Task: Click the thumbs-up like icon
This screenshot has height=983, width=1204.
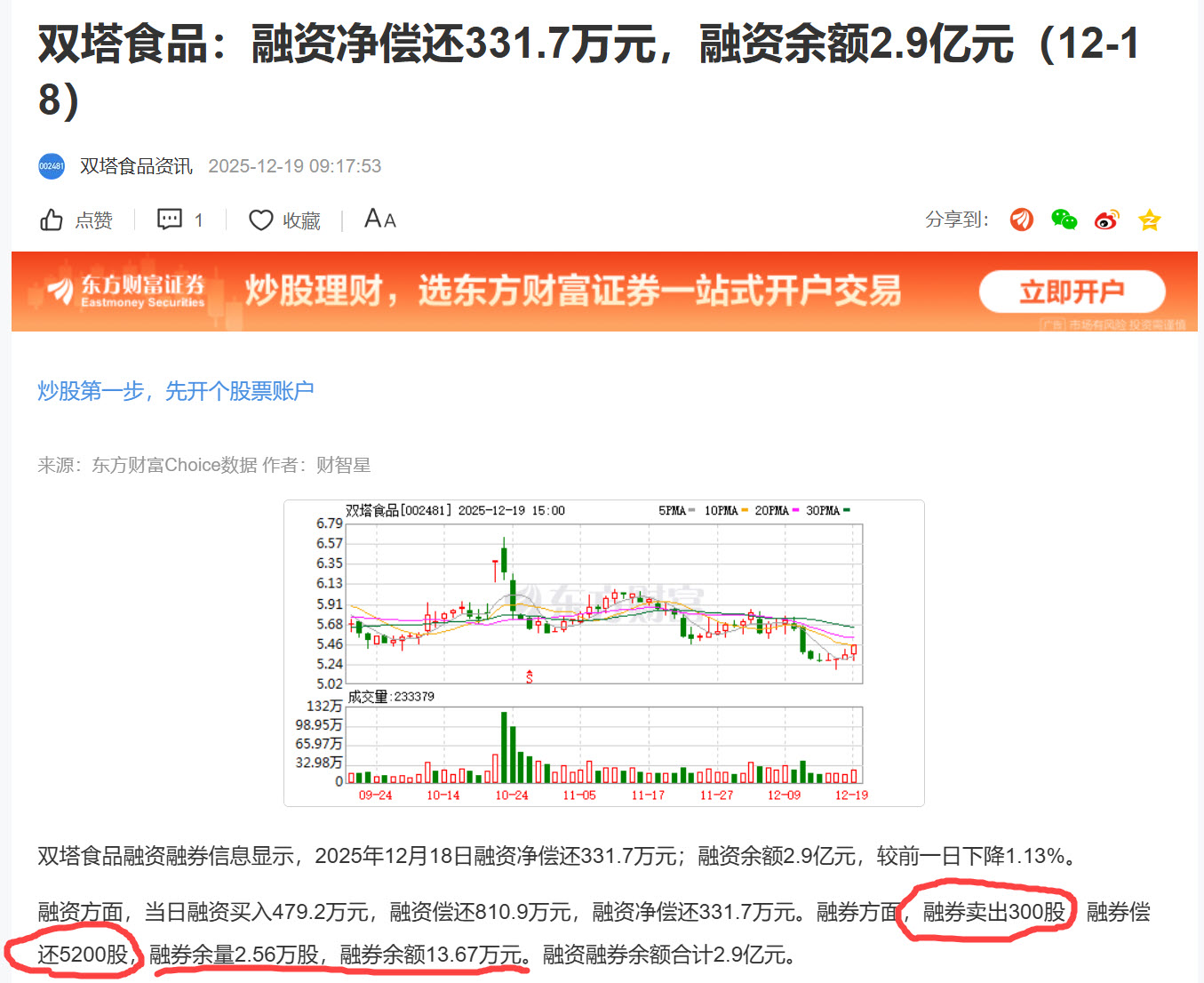Action: tap(52, 220)
